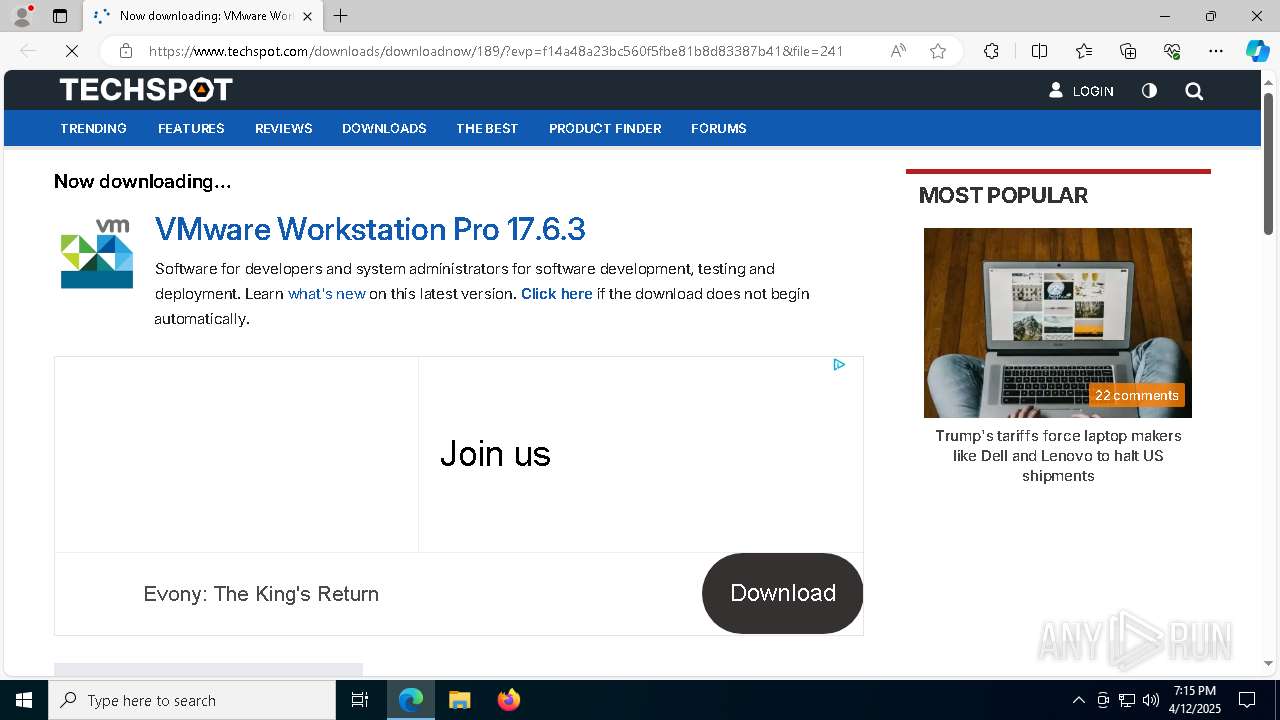
Task: Enable split screen view
Action: tap(1039, 51)
